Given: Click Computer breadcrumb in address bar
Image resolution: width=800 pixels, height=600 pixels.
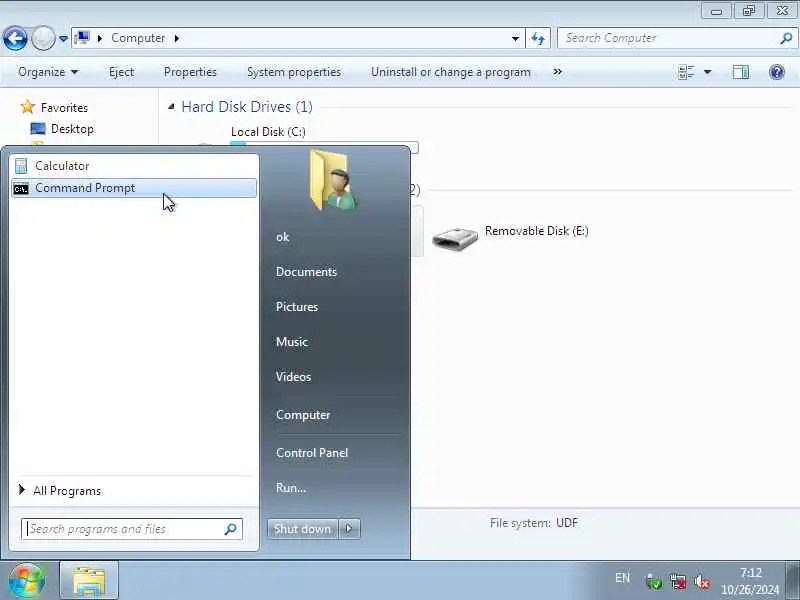Looking at the screenshot, I should 138,38.
